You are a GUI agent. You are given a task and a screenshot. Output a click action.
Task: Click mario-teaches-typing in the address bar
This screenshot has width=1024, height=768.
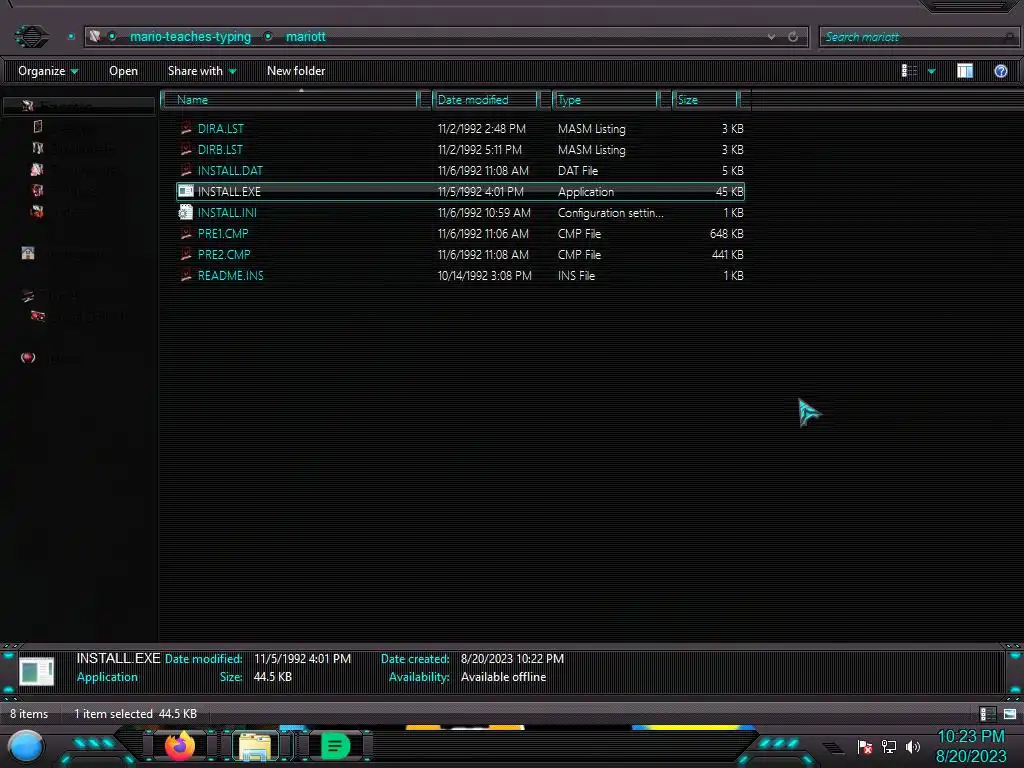190,37
